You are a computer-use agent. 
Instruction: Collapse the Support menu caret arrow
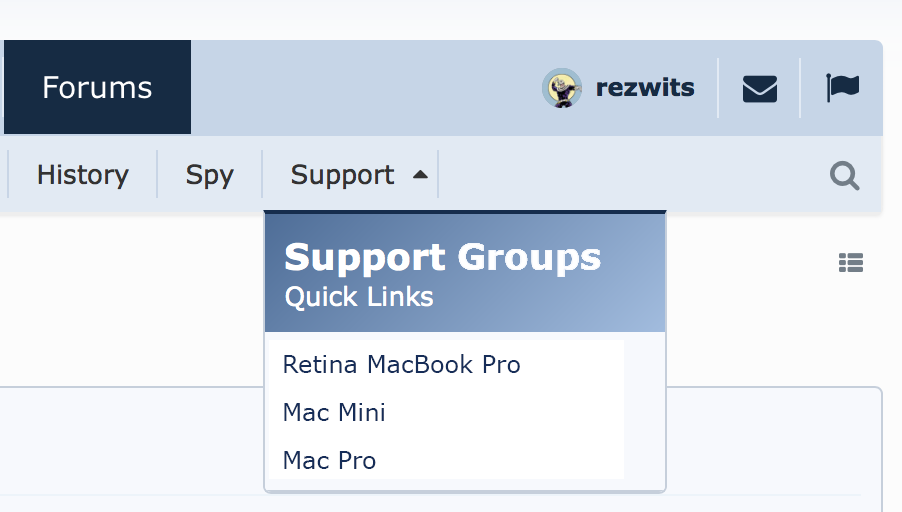coord(420,174)
